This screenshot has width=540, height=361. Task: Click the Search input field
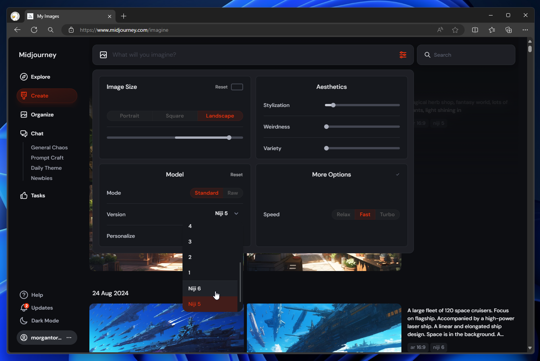click(x=466, y=55)
